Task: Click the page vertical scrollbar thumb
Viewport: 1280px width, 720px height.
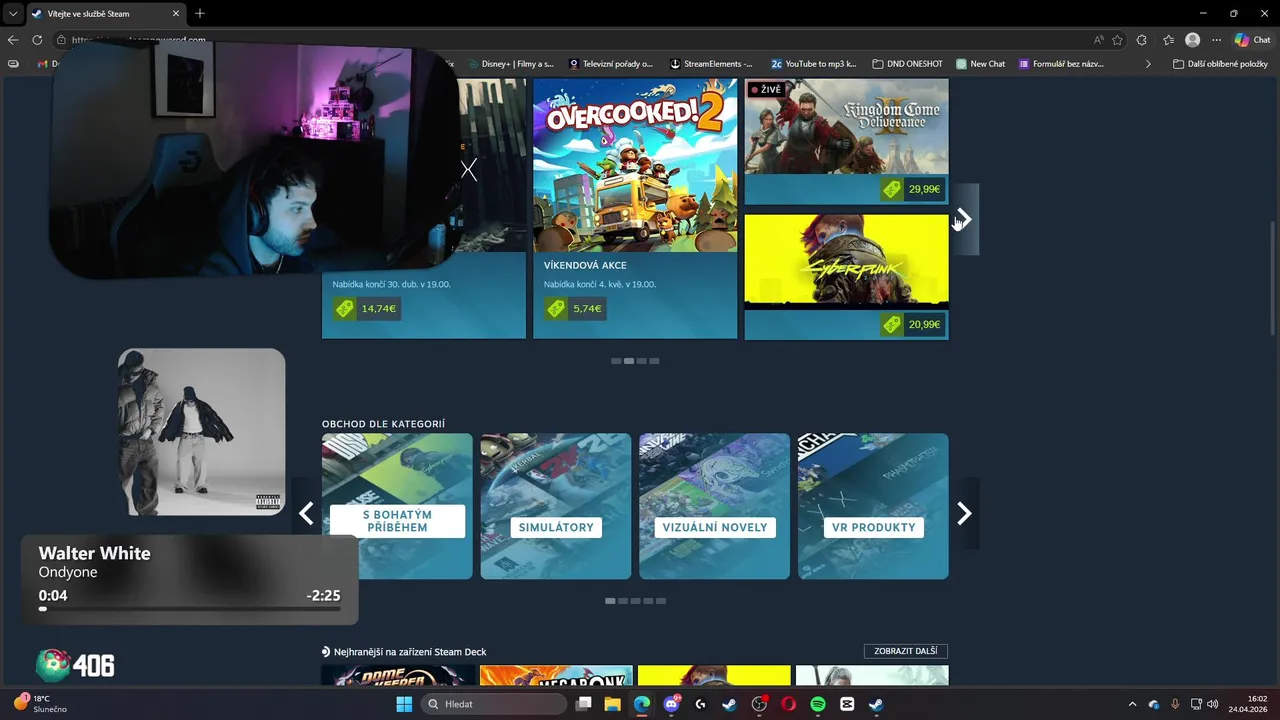Action: click(x=1273, y=278)
